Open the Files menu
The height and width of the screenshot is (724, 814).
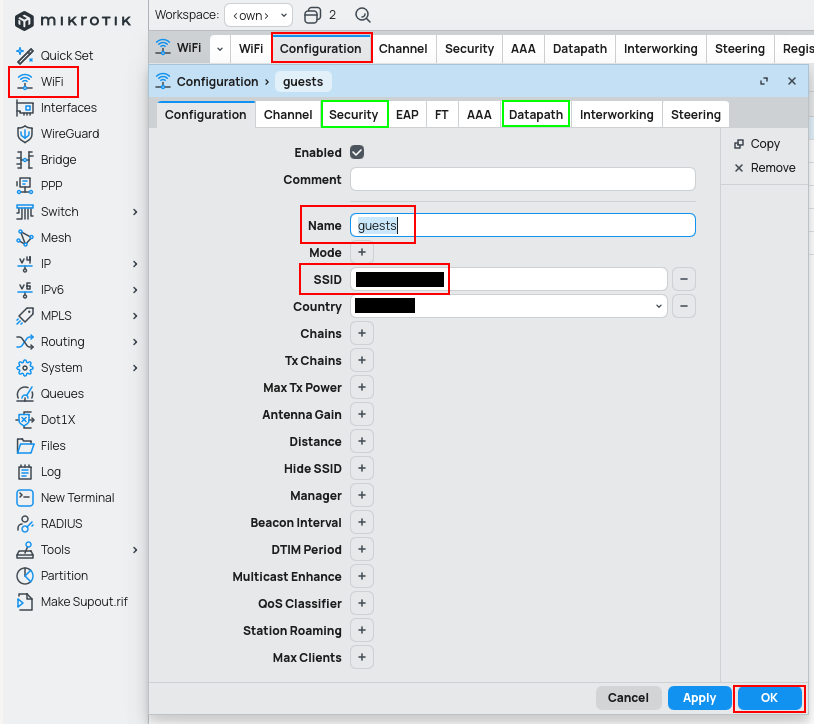click(40, 445)
